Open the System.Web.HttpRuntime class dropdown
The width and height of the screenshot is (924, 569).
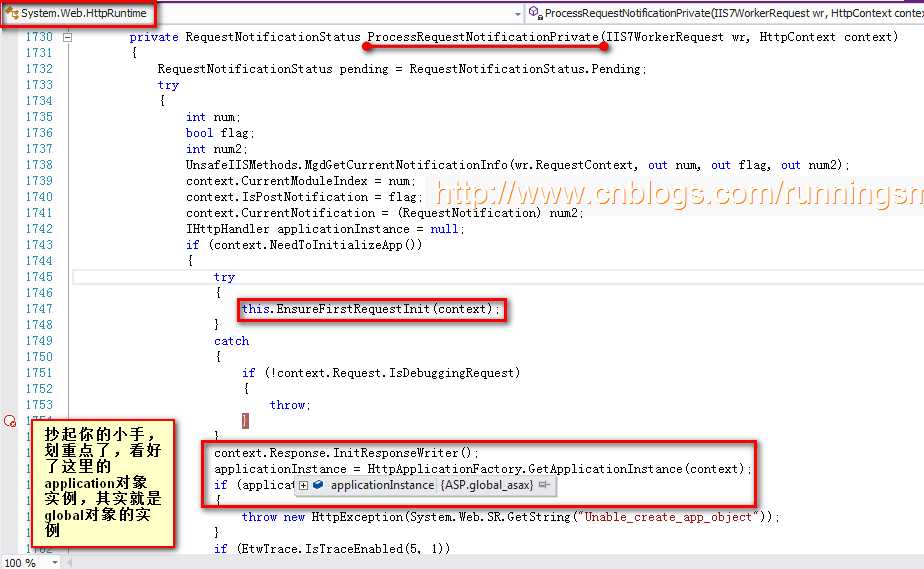coord(517,14)
